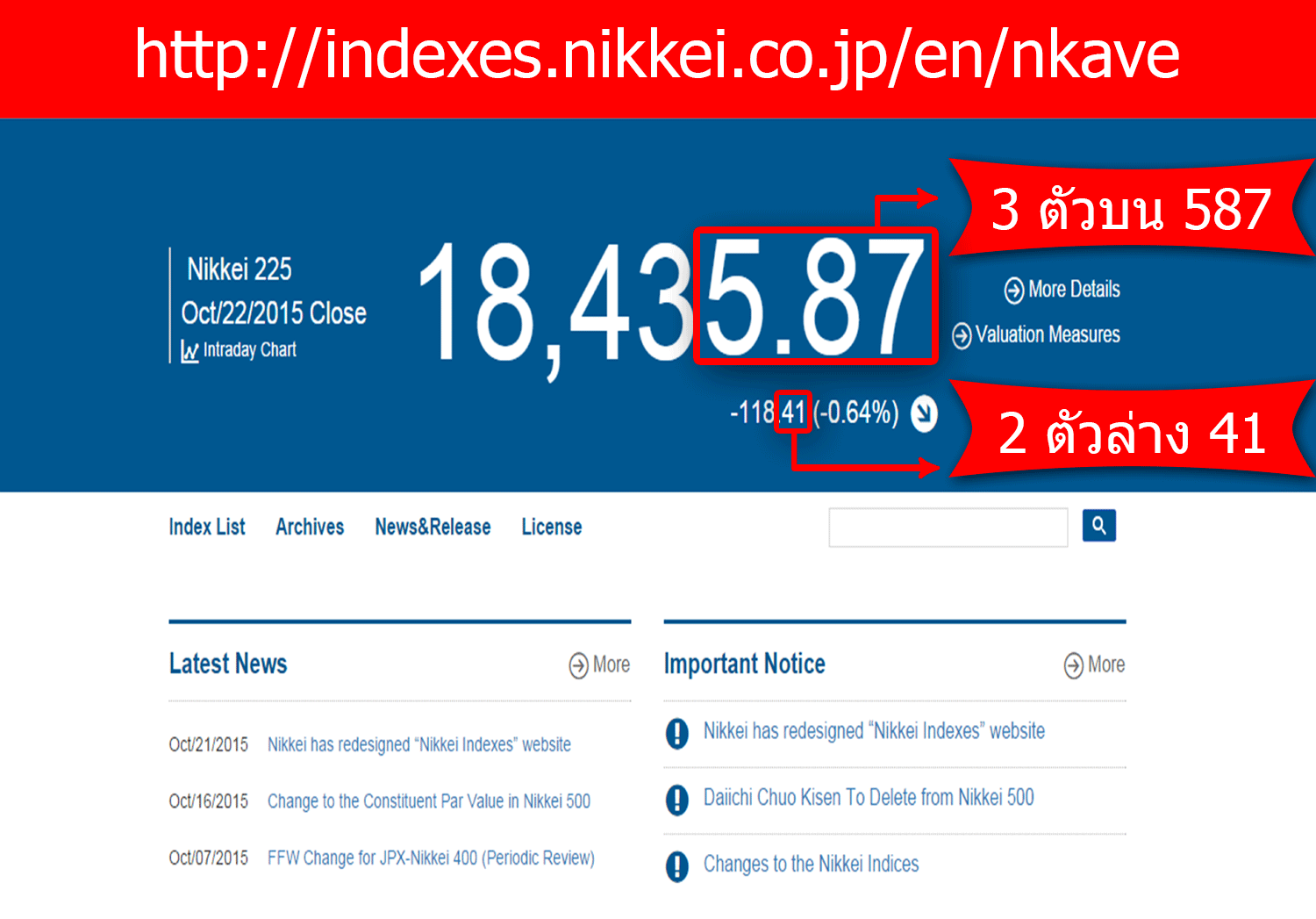Open the License menu
Image resolution: width=1316 pixels, height=919 pixels.
click(x=552, y=527)
